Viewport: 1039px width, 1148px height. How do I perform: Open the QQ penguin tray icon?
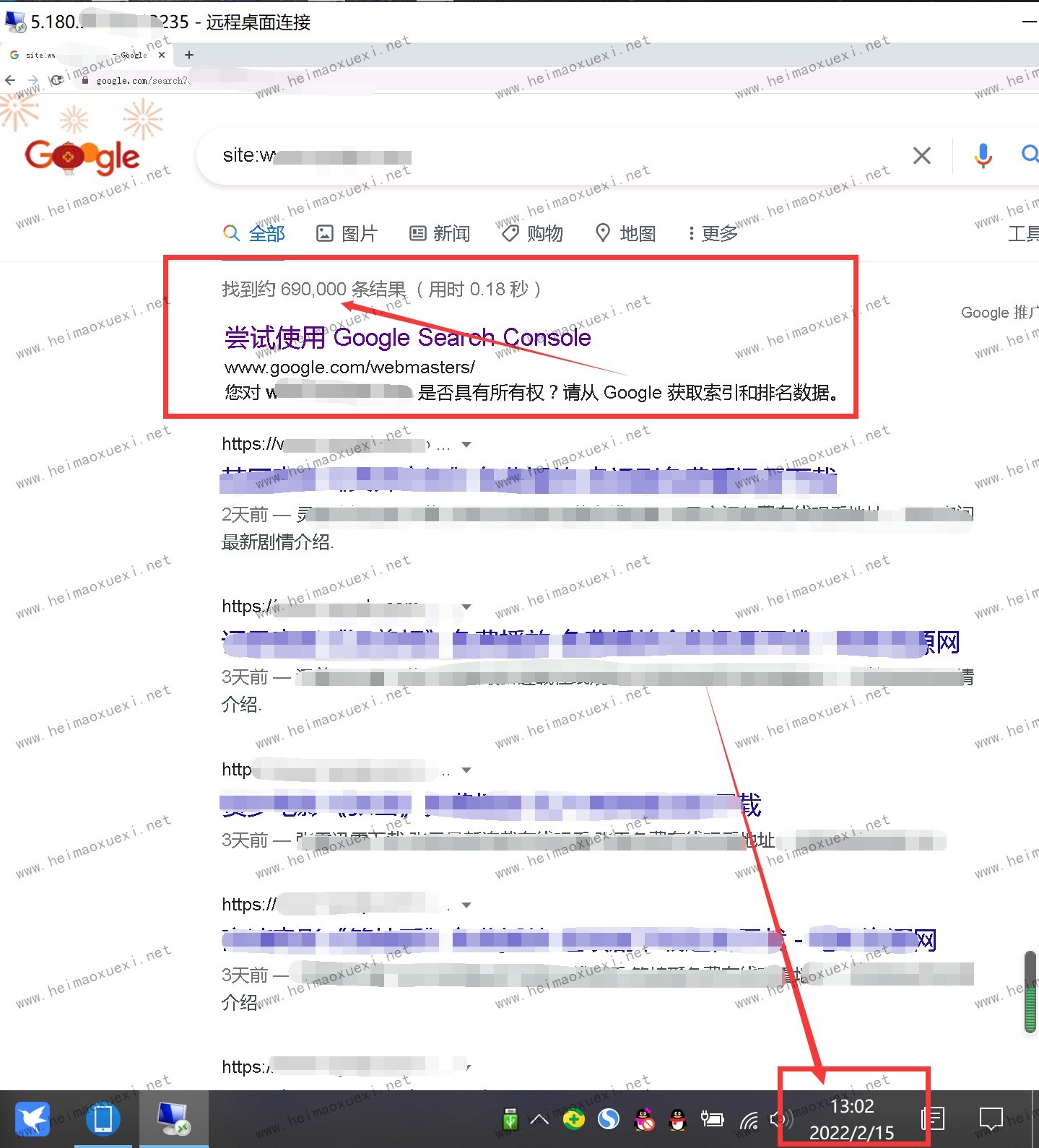(677, 1120)
